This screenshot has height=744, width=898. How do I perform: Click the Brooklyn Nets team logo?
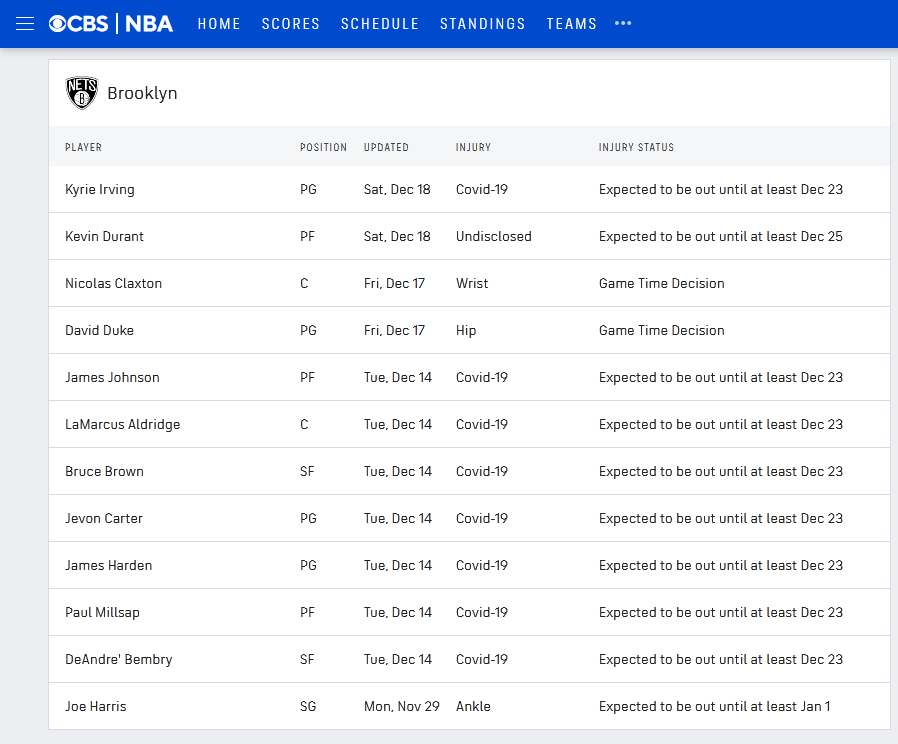(x=82, y=93)
